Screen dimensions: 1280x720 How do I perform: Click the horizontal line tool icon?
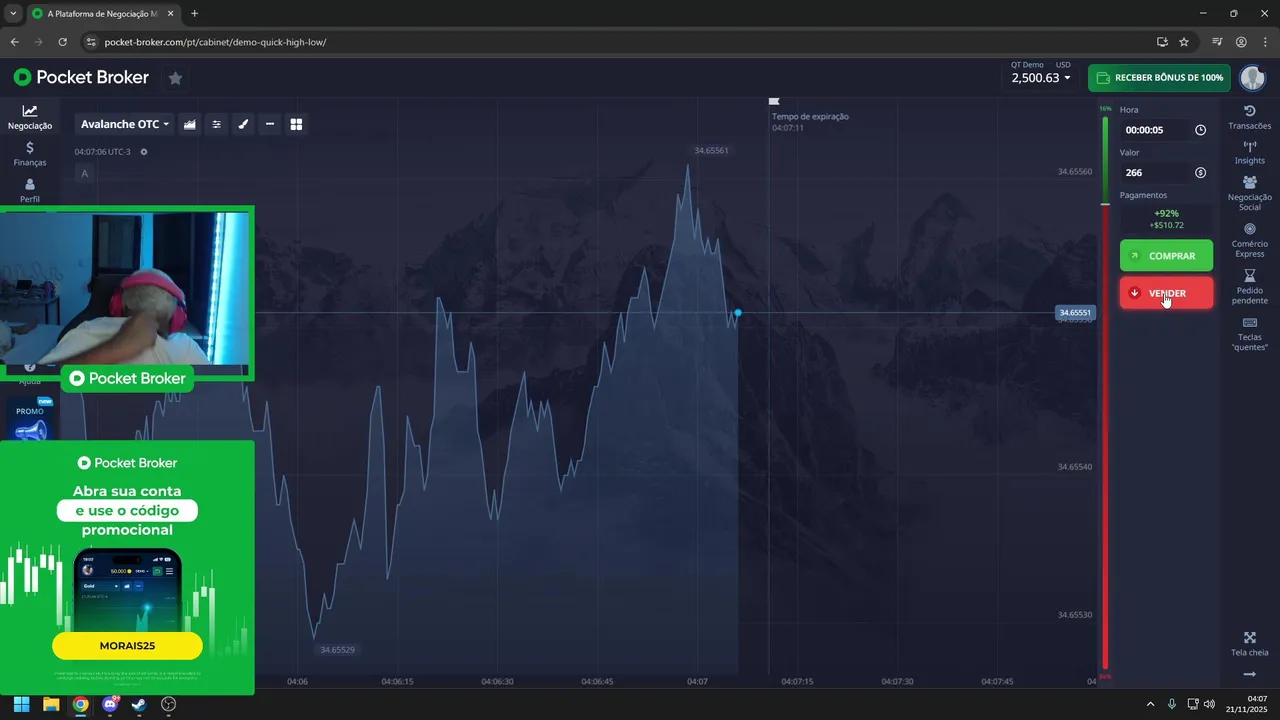tap(270, 124)
